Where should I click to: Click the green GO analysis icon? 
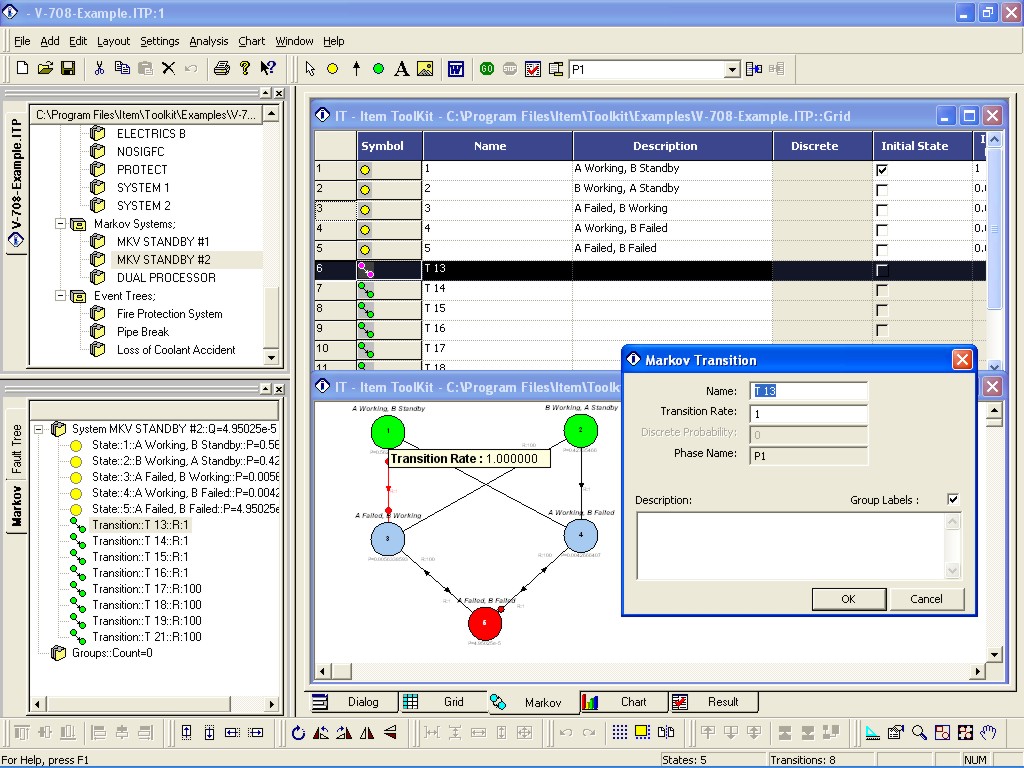[x=487, y=69]
